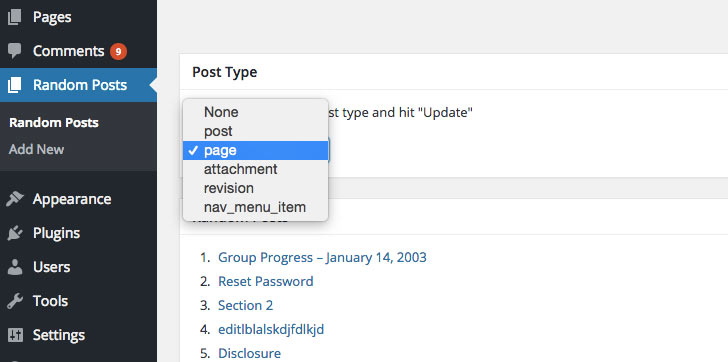Click the Plugins plug icon
This screenshot has width=728, height=362.
pos(14,233)
